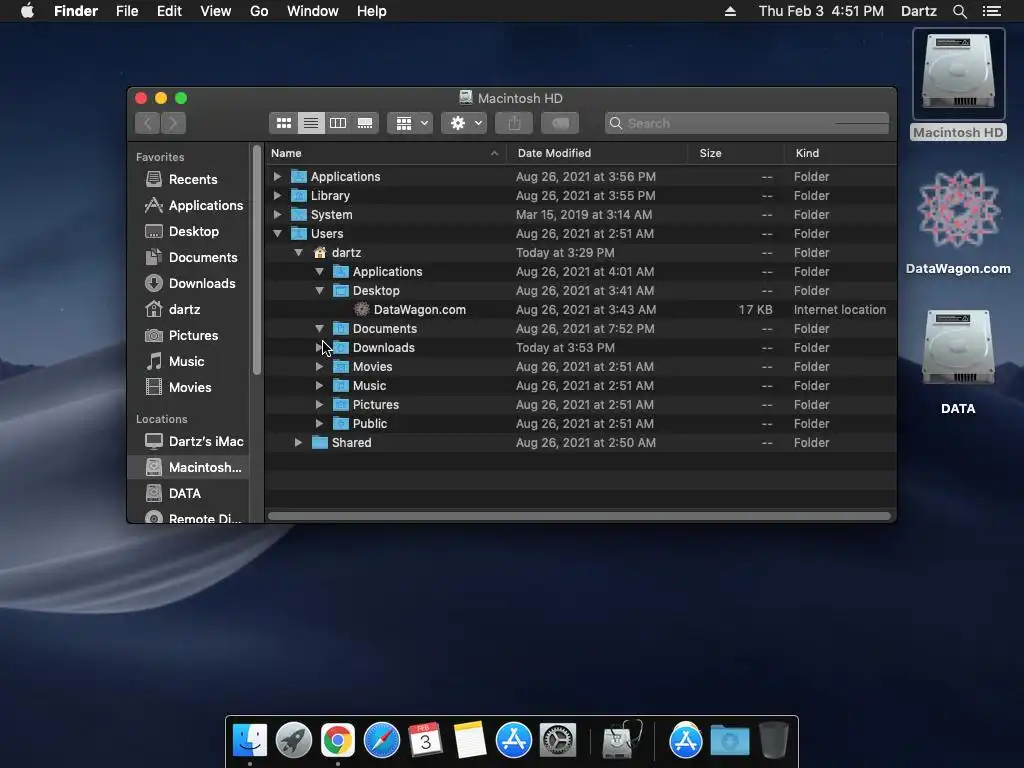
Task: Expand the Pictures folder triangle
Action: point(319,404)
